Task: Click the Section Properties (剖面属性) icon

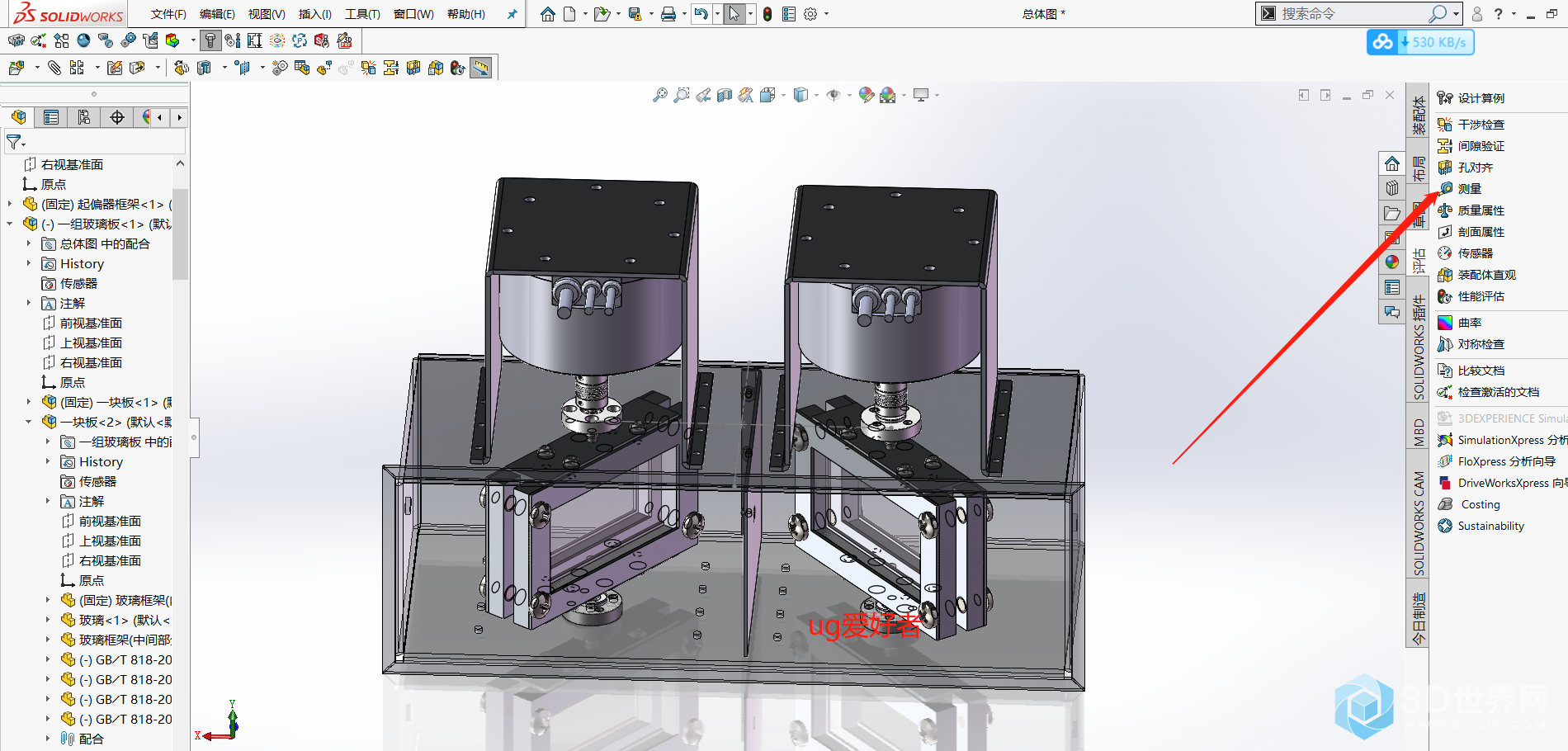Action: 1445,232
